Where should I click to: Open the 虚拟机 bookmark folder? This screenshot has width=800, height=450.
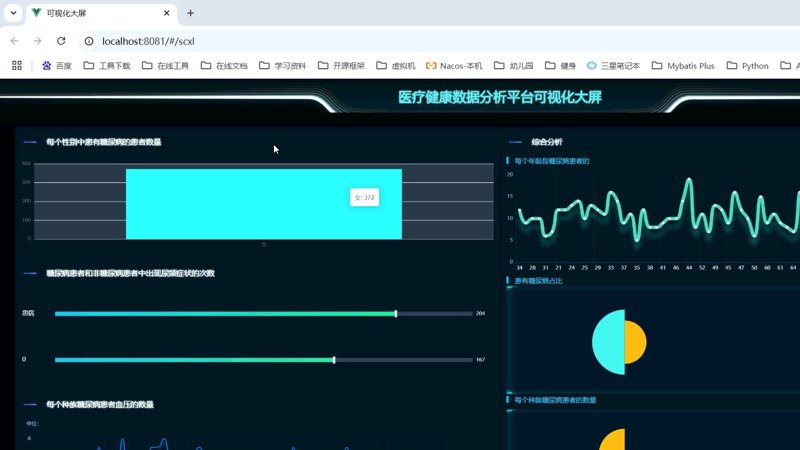click(396, 66)
